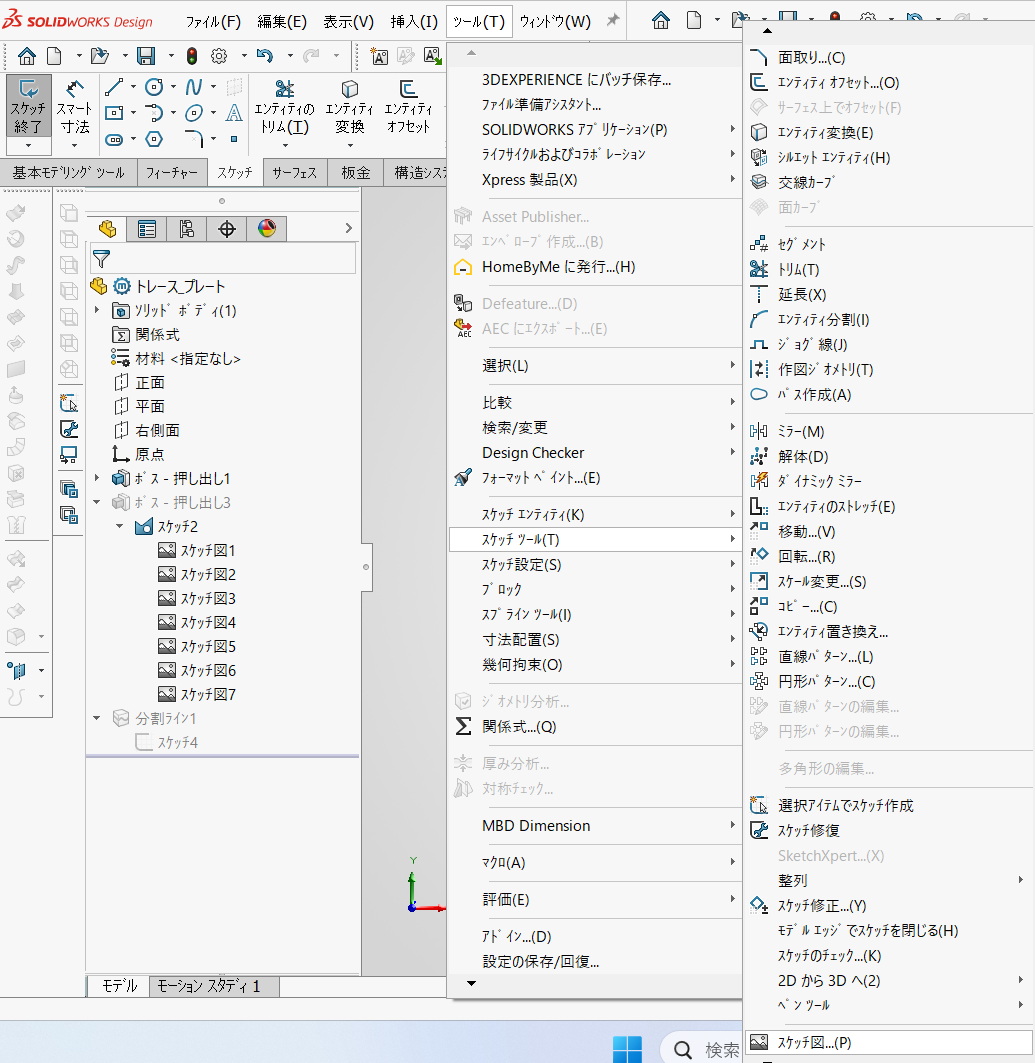Click the Undo icon in the toolbar
The height and width of the screenshot is (1063, 1035).
pyautogui.click(x=264, y=56)
